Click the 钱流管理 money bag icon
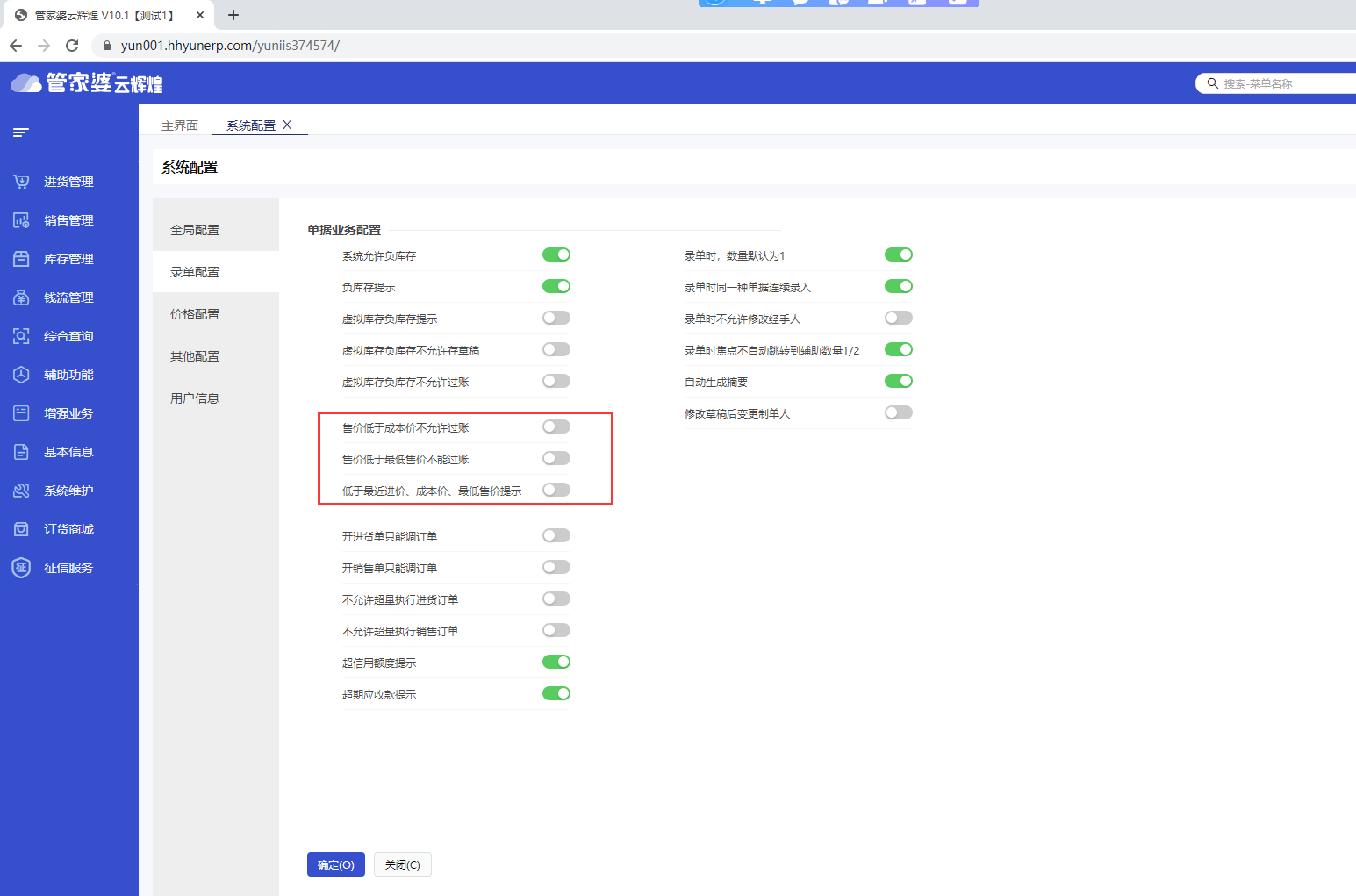The width and height of the screenshot is (1356, 896). [x=21, y=297]
